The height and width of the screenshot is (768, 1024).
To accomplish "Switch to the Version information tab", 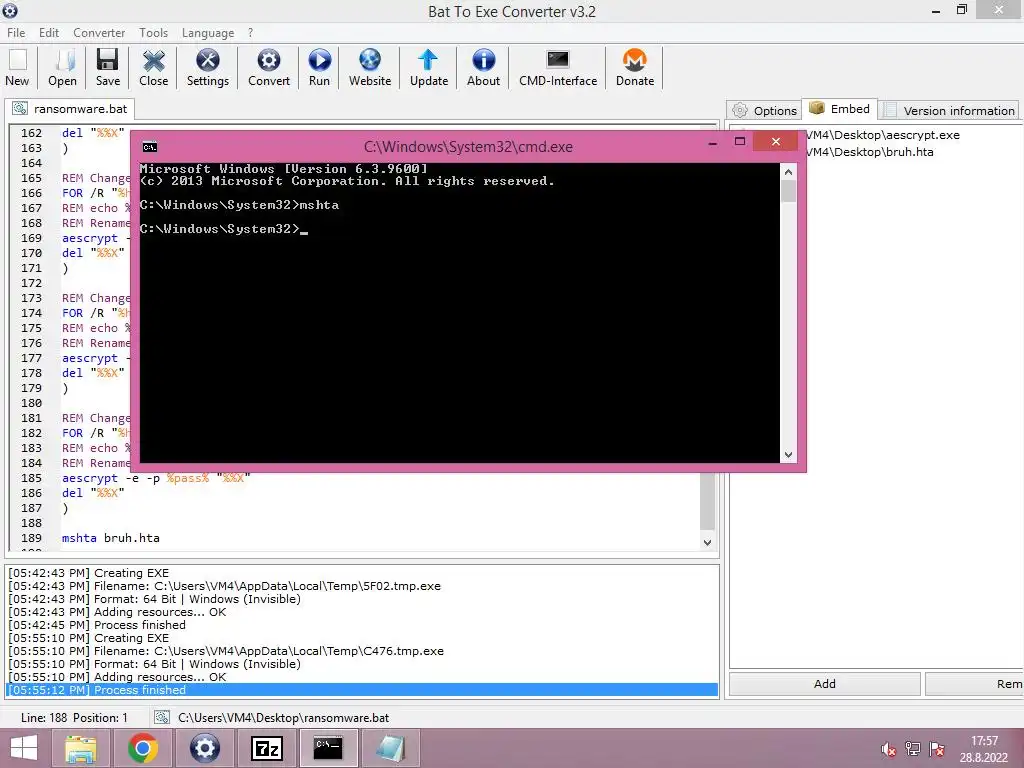I will (949, 110).
